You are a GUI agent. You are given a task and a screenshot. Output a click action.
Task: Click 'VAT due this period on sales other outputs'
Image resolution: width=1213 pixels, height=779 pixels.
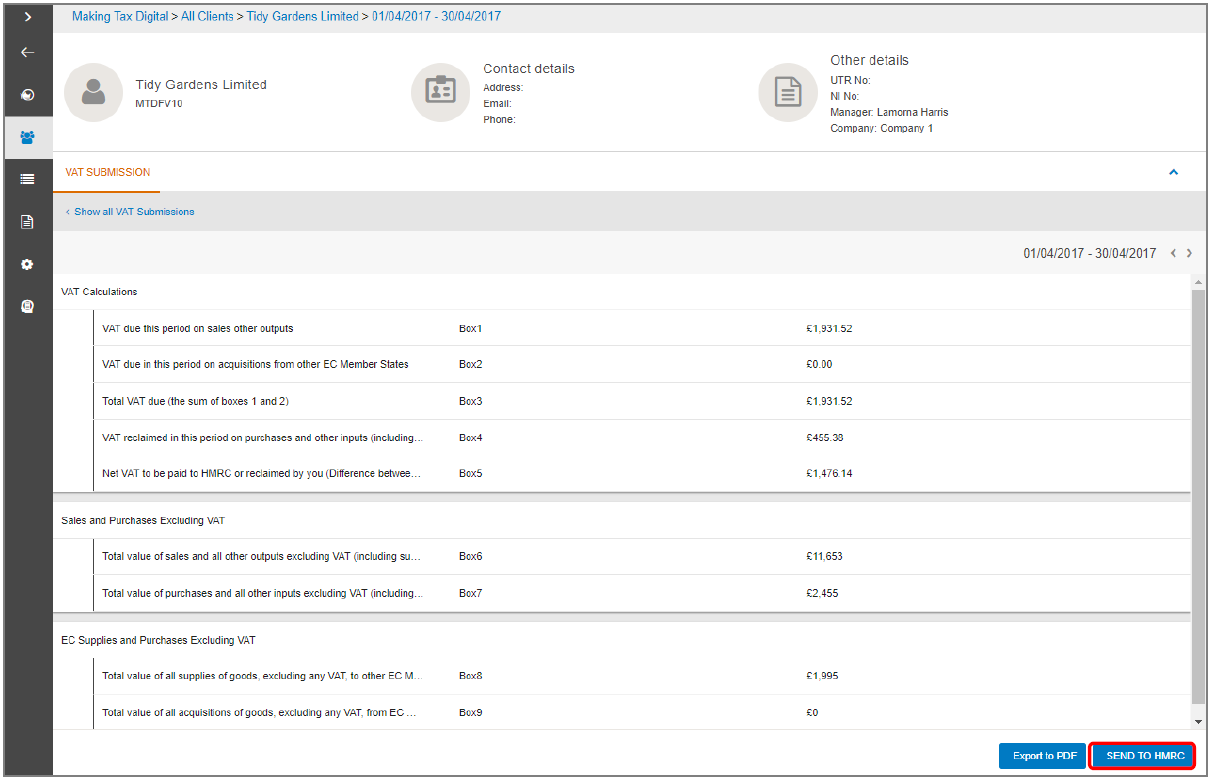click(198, 328)
